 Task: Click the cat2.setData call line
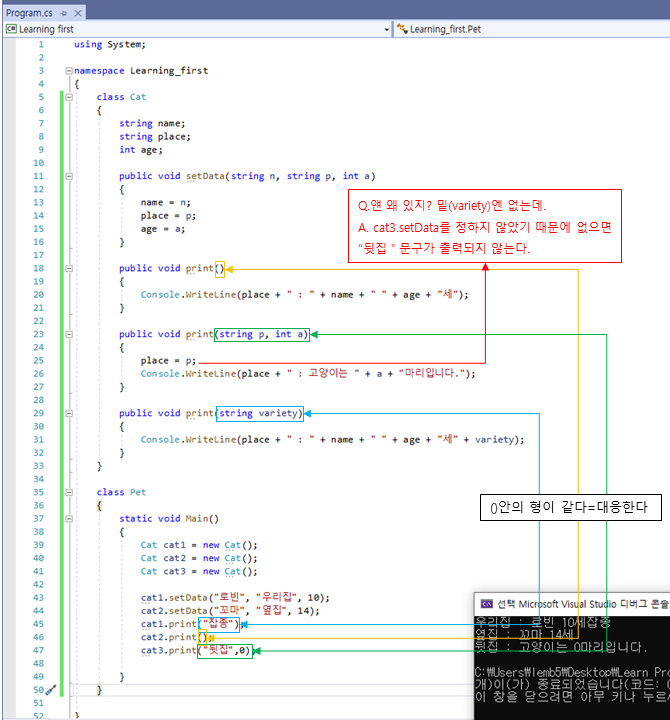point(230,611)
